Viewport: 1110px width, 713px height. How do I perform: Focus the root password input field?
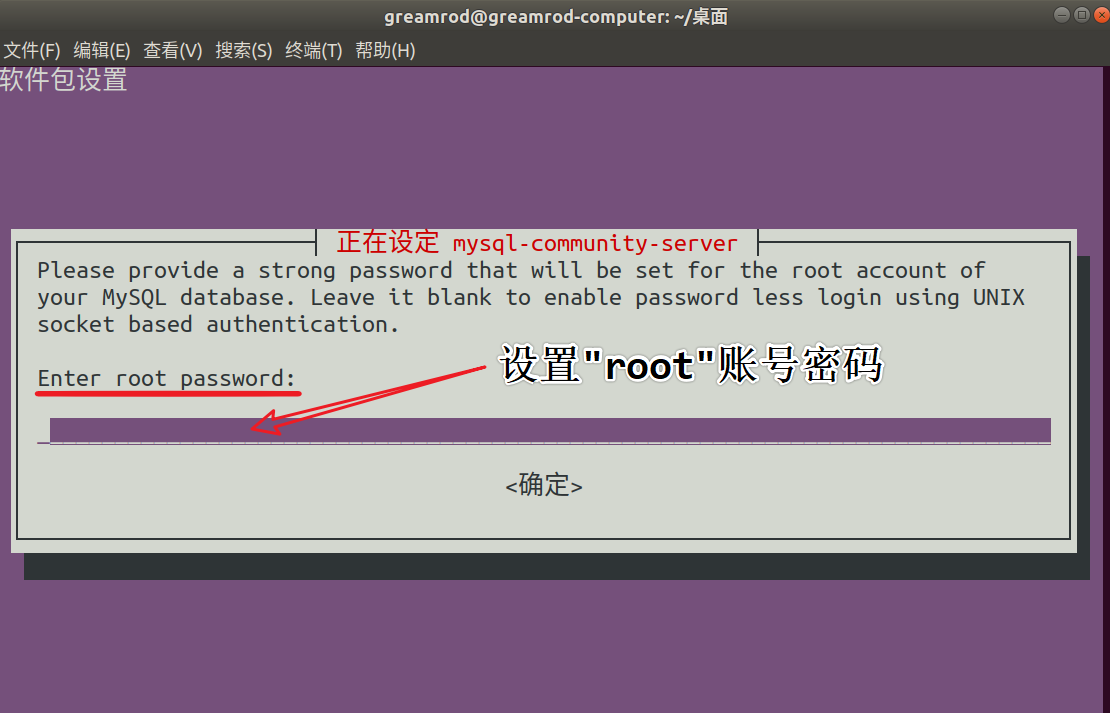(x=550, y=430)
